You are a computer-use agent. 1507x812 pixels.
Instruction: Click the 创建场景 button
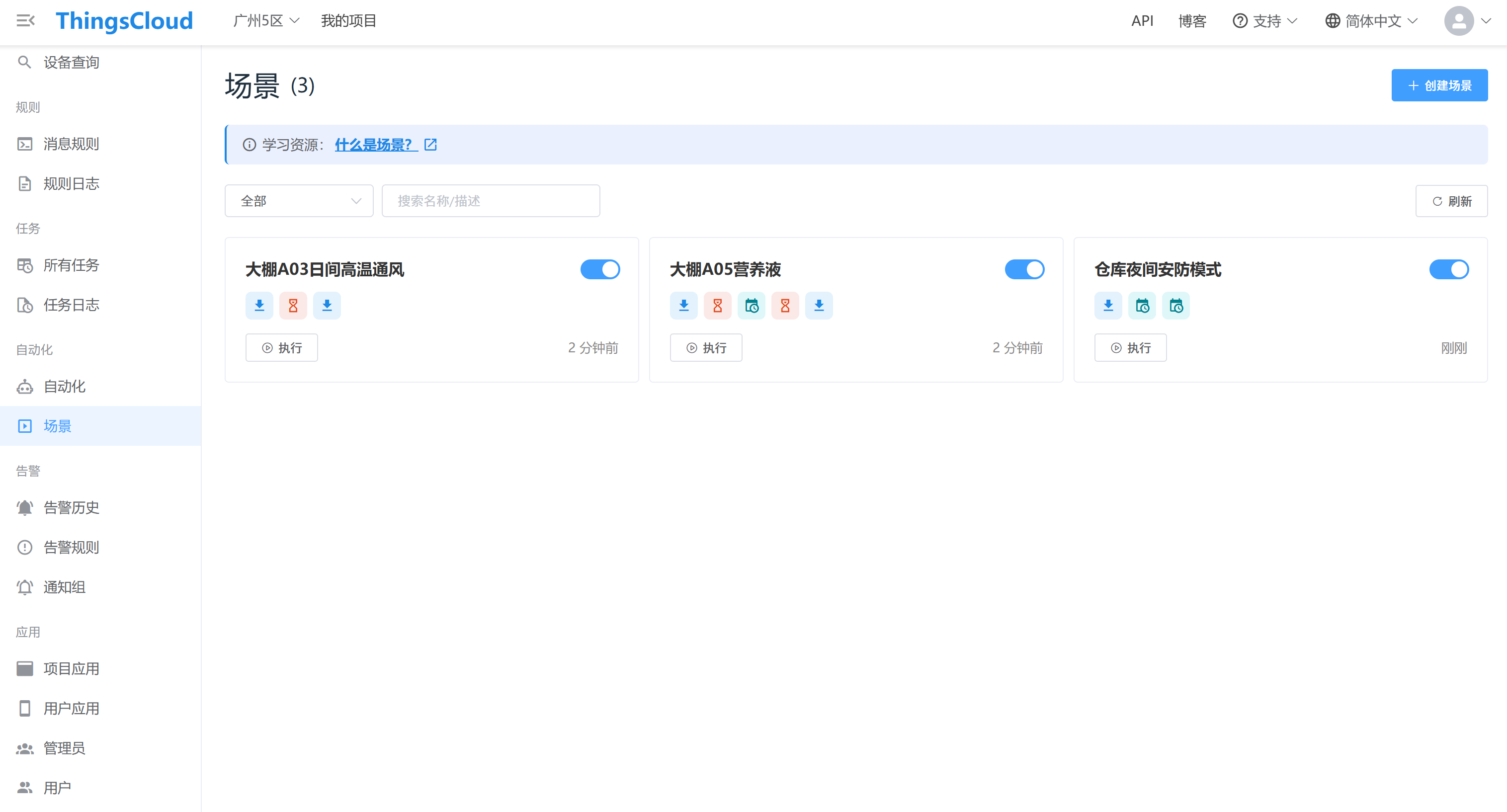click(1439, 85)
